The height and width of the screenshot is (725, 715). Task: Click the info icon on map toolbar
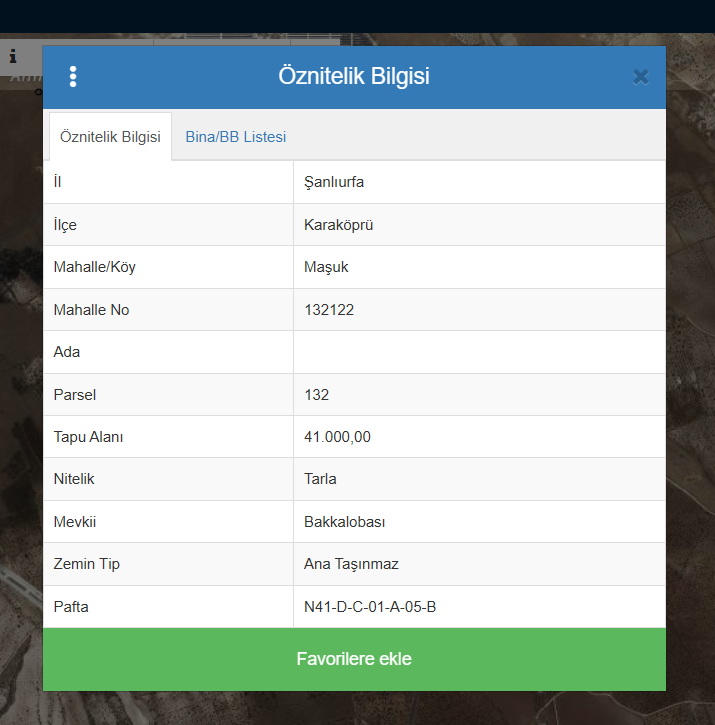pos(13,57)
